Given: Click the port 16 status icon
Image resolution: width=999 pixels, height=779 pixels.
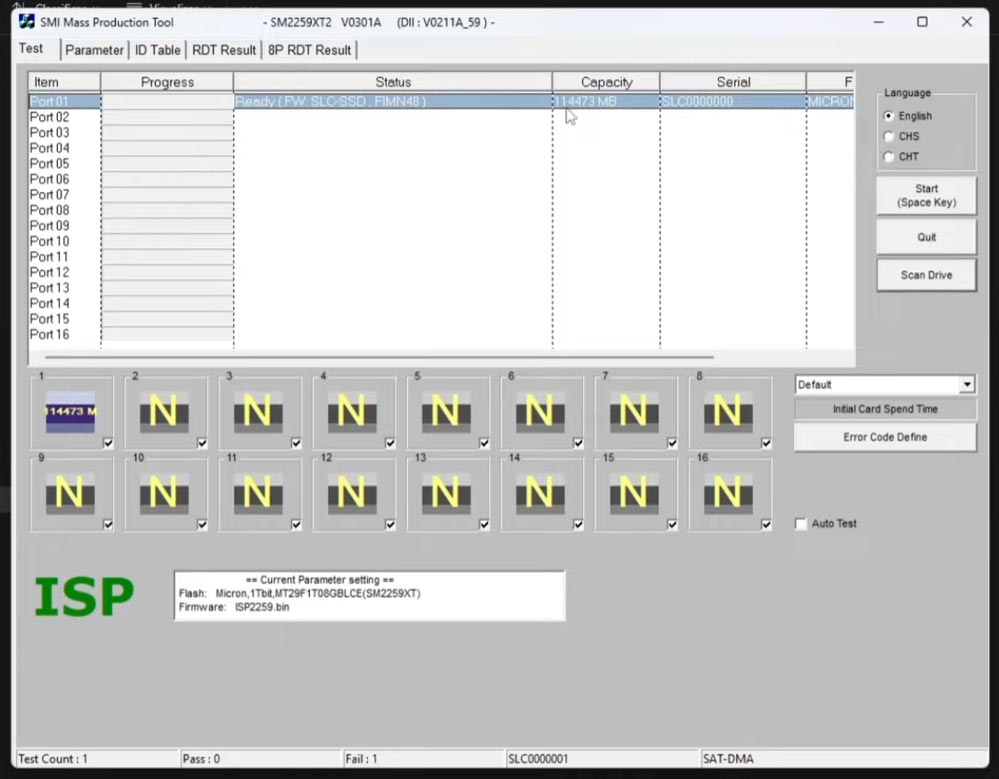Looking at the screenshot, I should pos(727,493).
